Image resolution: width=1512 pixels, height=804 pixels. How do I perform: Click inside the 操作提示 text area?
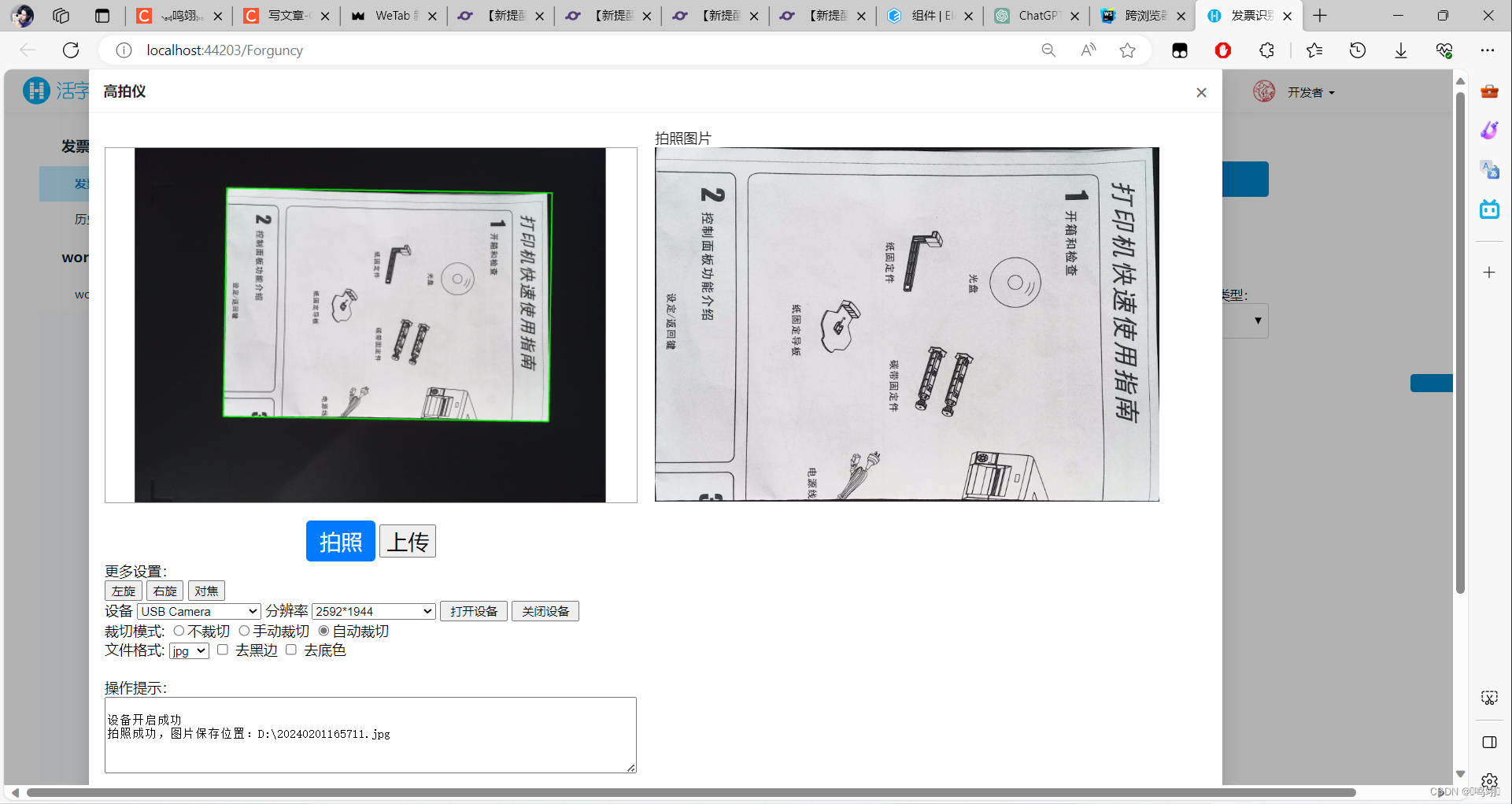point(371,735)
